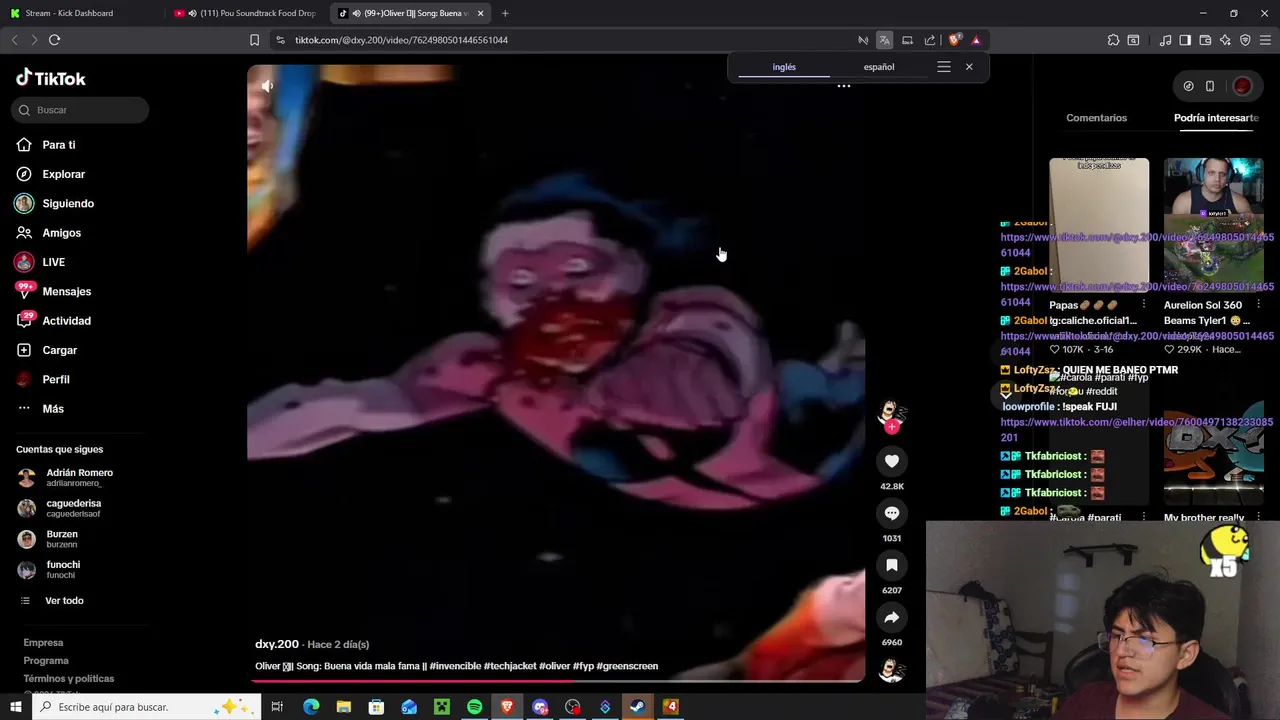This screenshot has width=1280, height=720.
Task: Click the #greenscreen hashtag
Action: [627, 666]
